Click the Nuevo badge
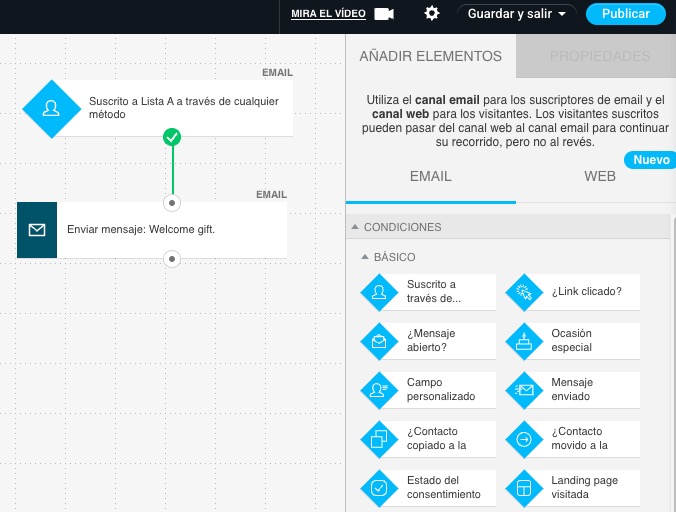The width and height of the screenshot is (676, 512). [x=651, y=160]
